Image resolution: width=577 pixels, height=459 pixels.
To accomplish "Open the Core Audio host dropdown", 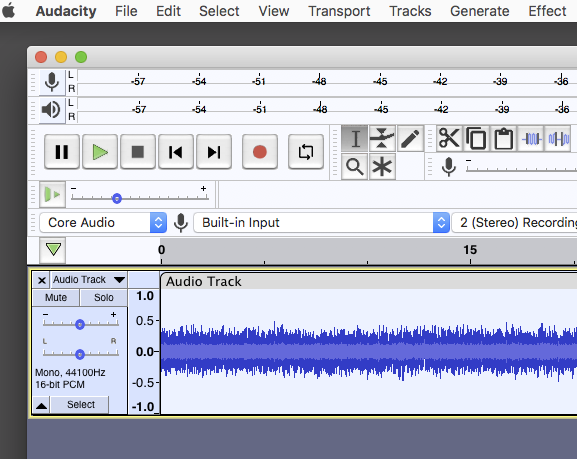I will point(103,222).
